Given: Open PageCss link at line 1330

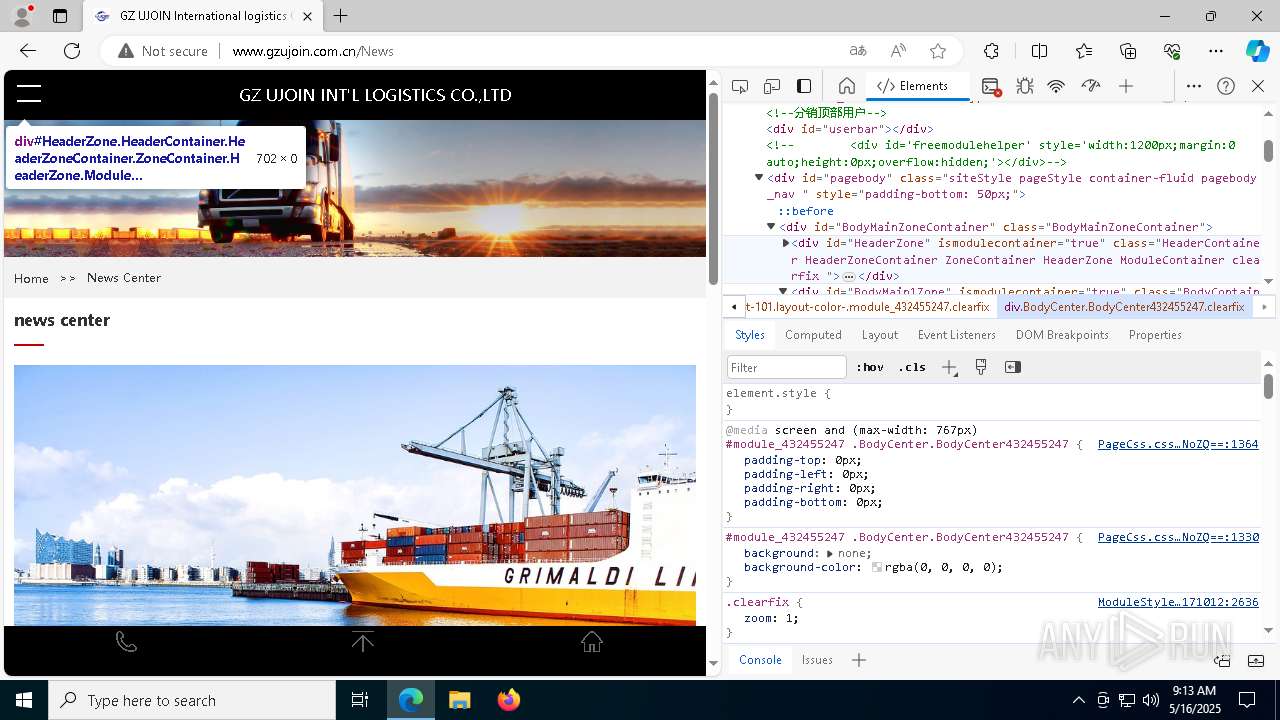Looking at the screenshot, I should click(x=1178, y=537).
